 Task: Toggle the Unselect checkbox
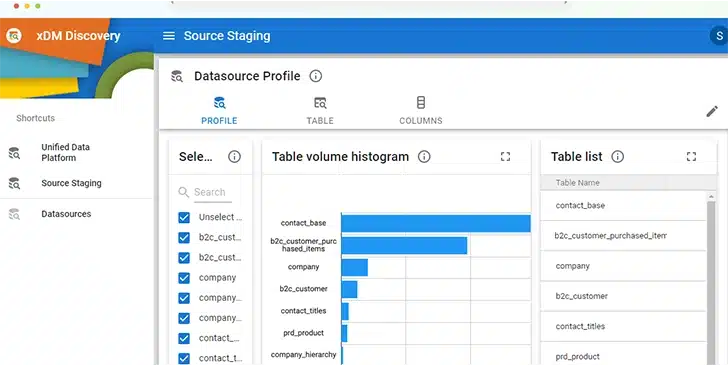(184, 217)
